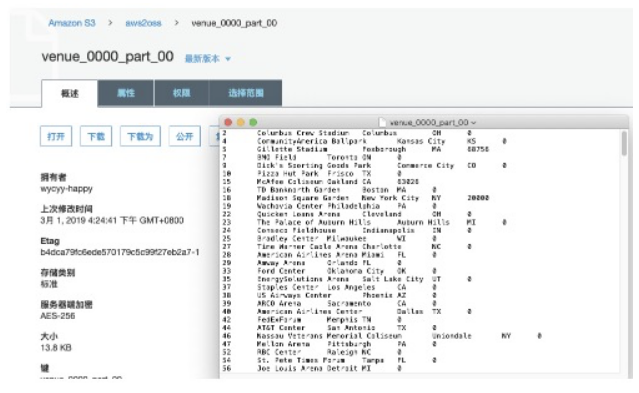639x393 pixels.
Task: Click the Gillette Stadium row
Action: tap(355, 149)
